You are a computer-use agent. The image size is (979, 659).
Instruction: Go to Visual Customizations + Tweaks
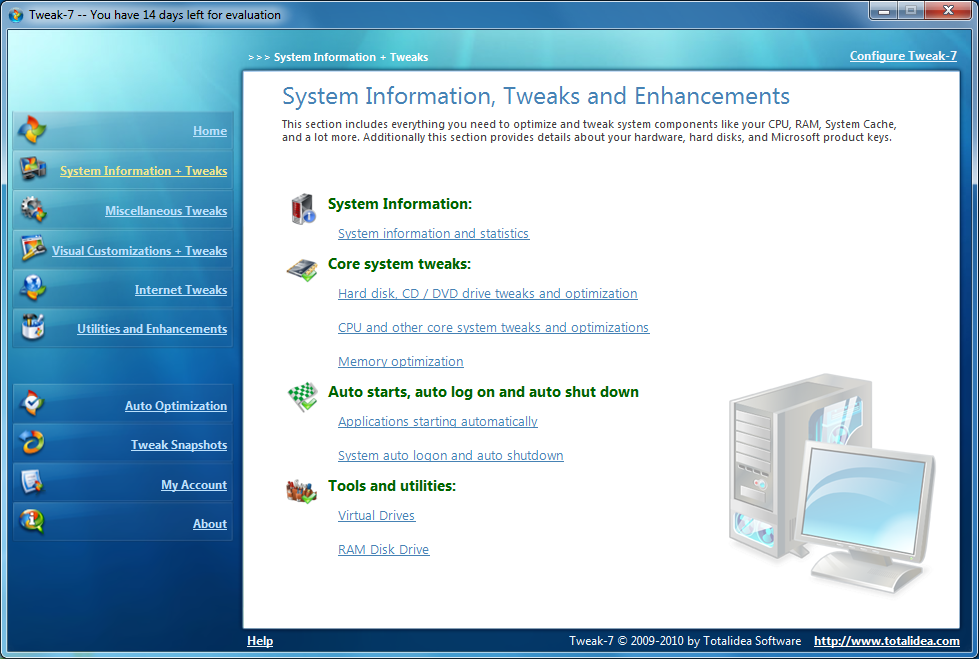(139, 250)
